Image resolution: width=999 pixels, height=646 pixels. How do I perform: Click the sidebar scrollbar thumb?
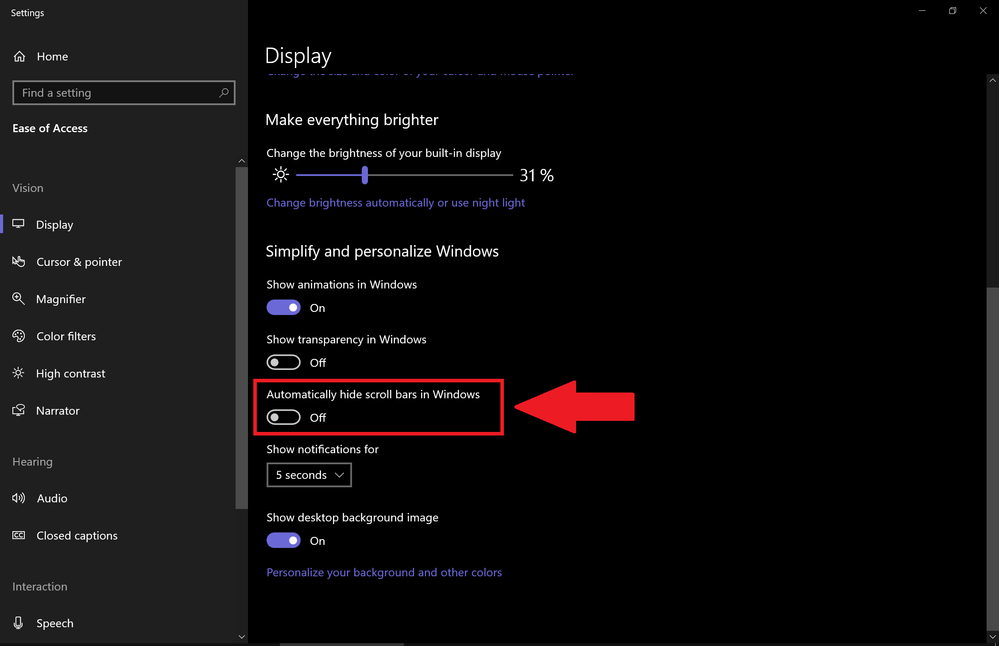(241, 338)
